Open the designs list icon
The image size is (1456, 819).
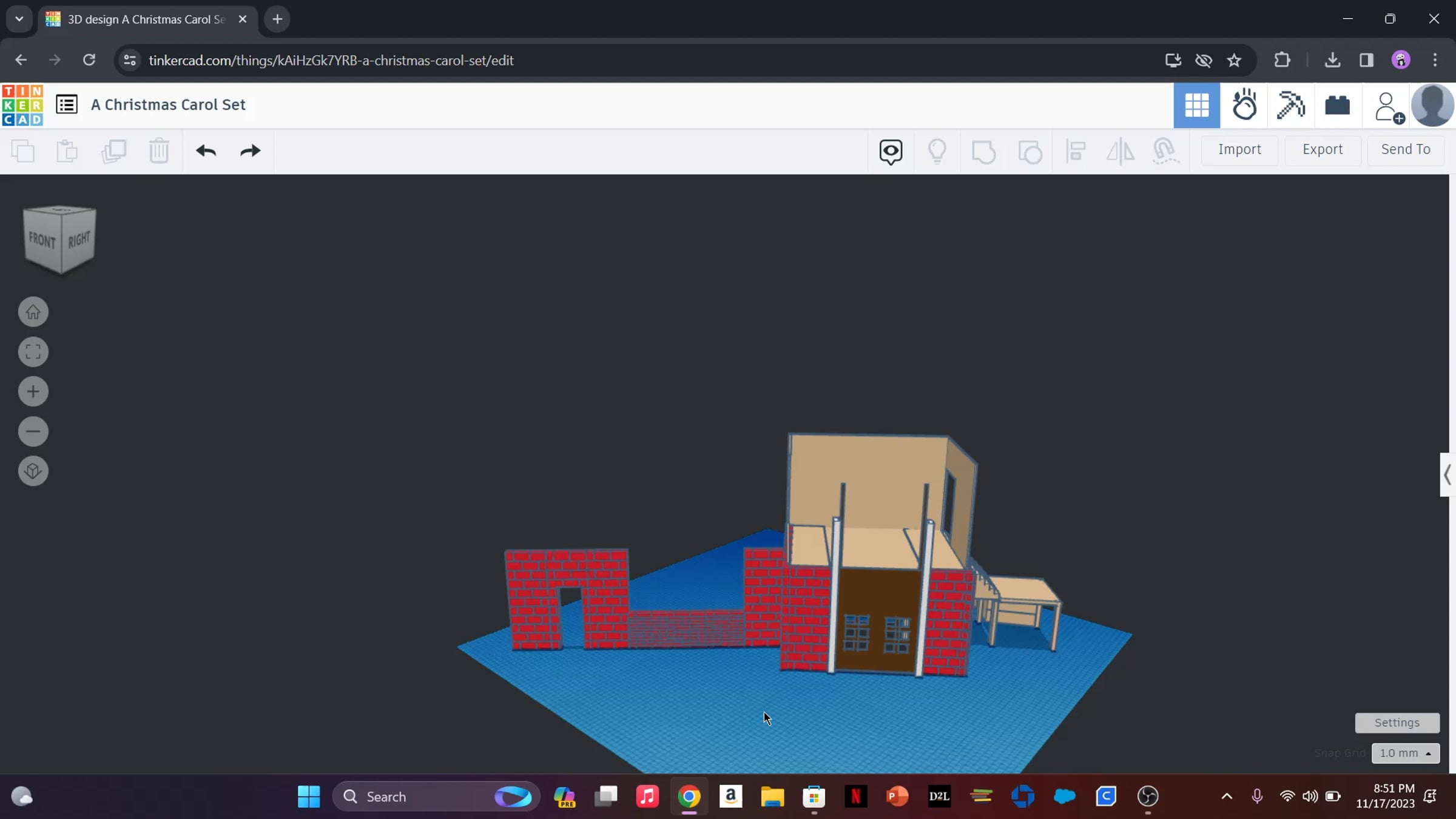[x=67, y=104]
